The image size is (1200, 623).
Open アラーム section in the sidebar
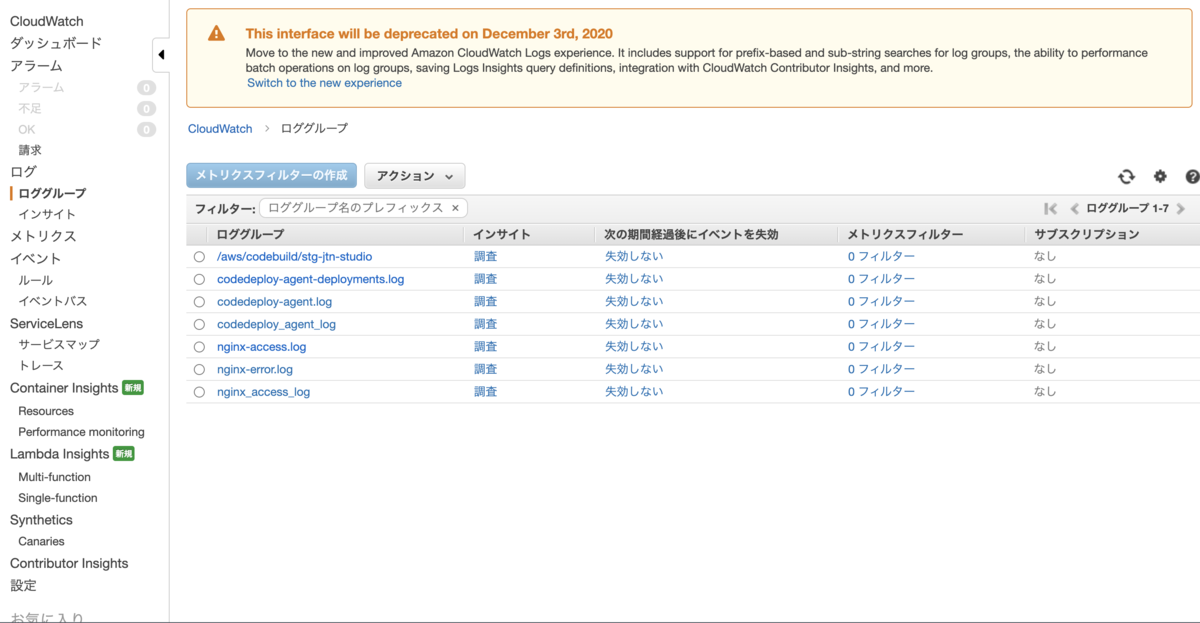(36, 65)
